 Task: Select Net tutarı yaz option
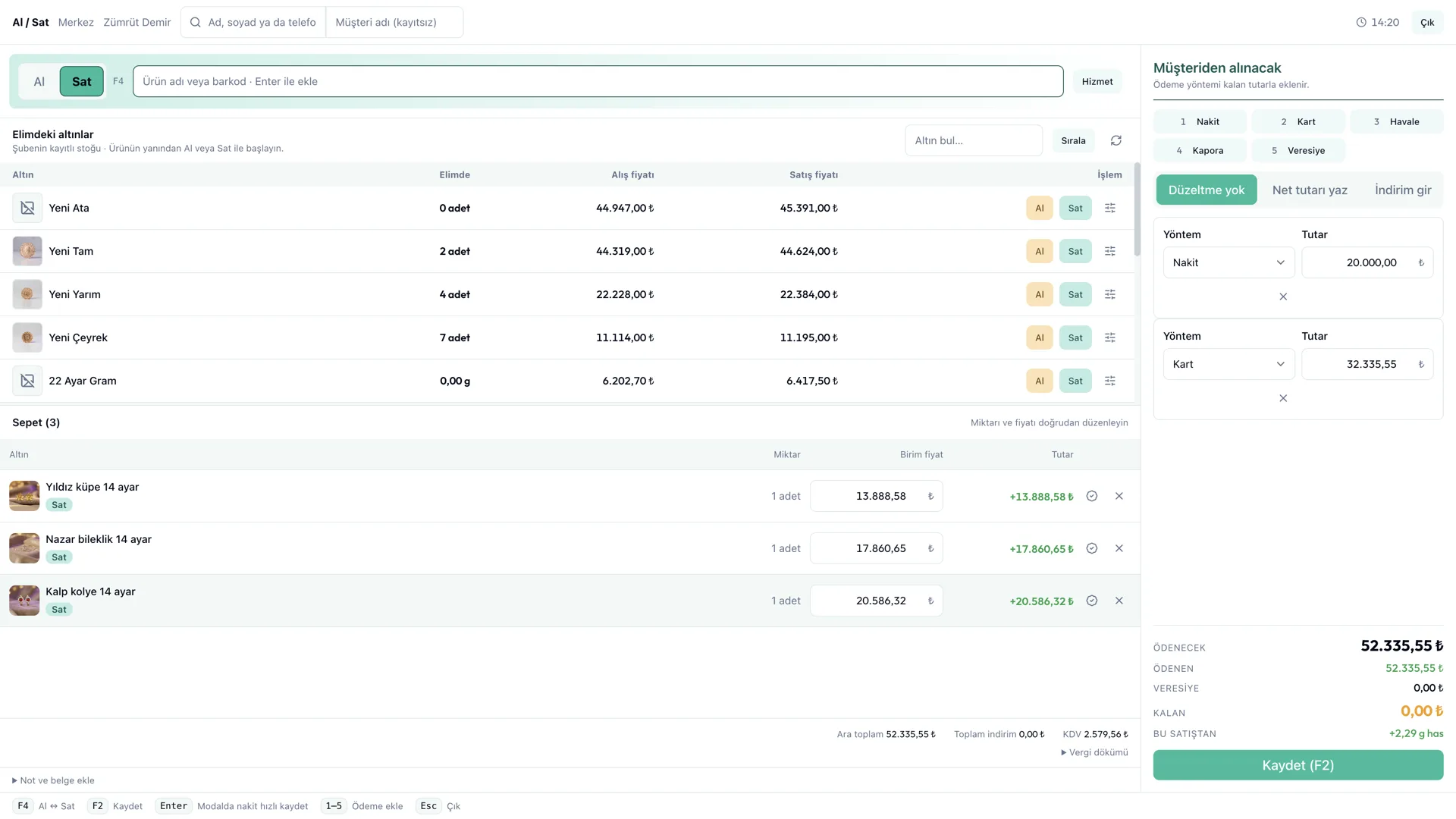click(1310, 190)
